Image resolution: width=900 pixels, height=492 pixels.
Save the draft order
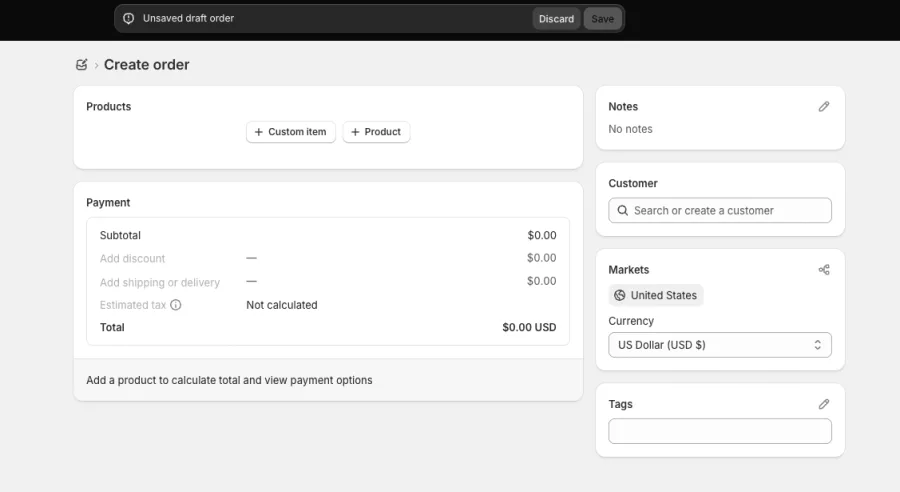tap(603, 19)
